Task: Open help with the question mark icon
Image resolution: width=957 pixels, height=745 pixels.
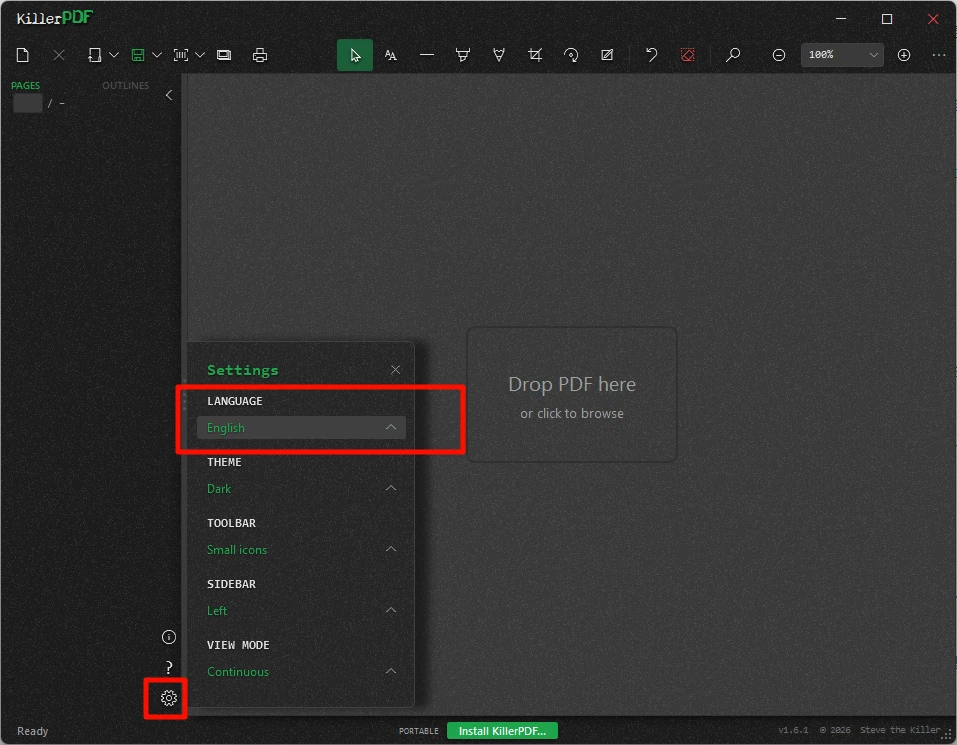Action: pyautogui.click(x=168, y=668)
